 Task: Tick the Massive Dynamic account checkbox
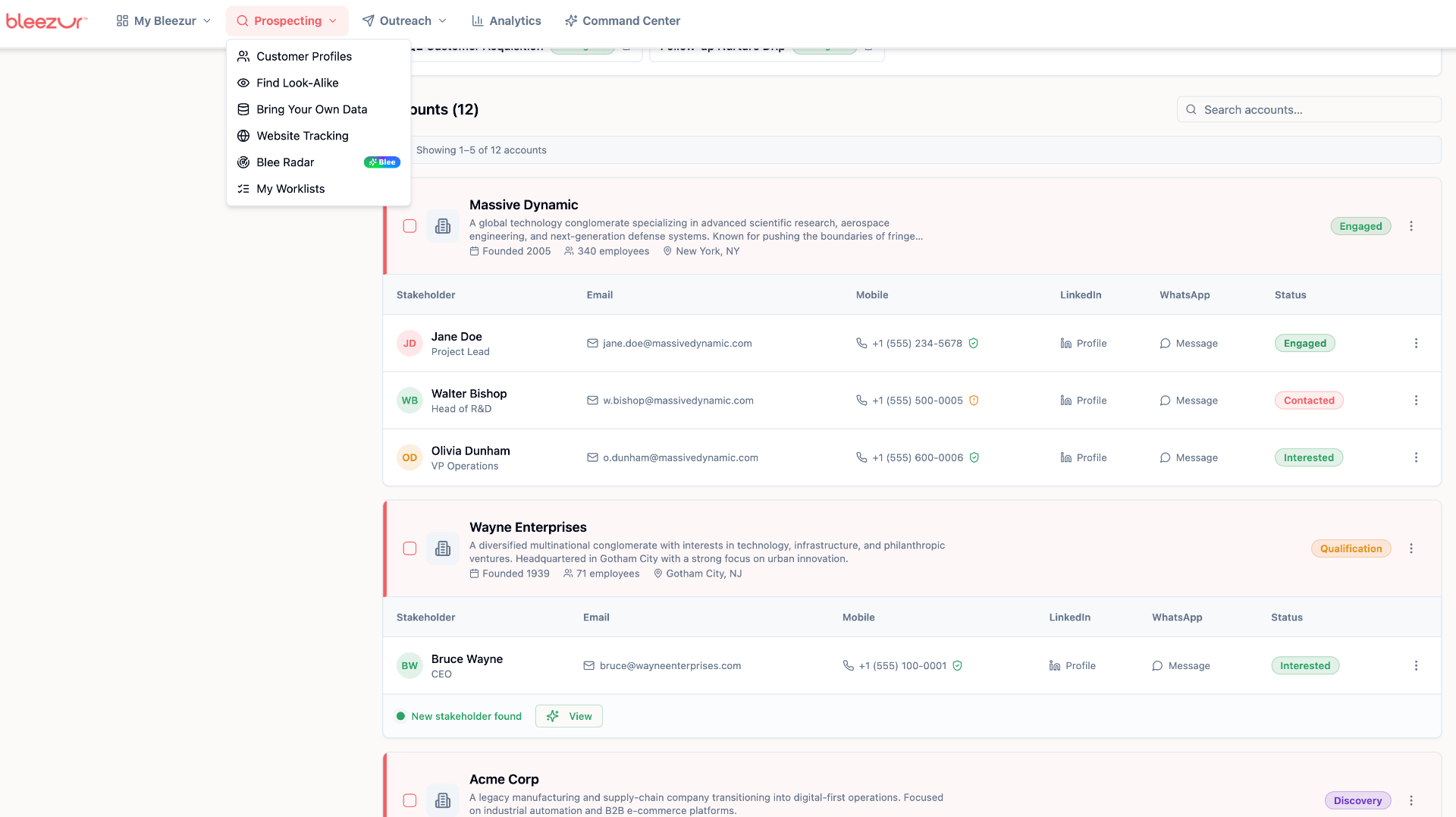(x=409, y=226)
